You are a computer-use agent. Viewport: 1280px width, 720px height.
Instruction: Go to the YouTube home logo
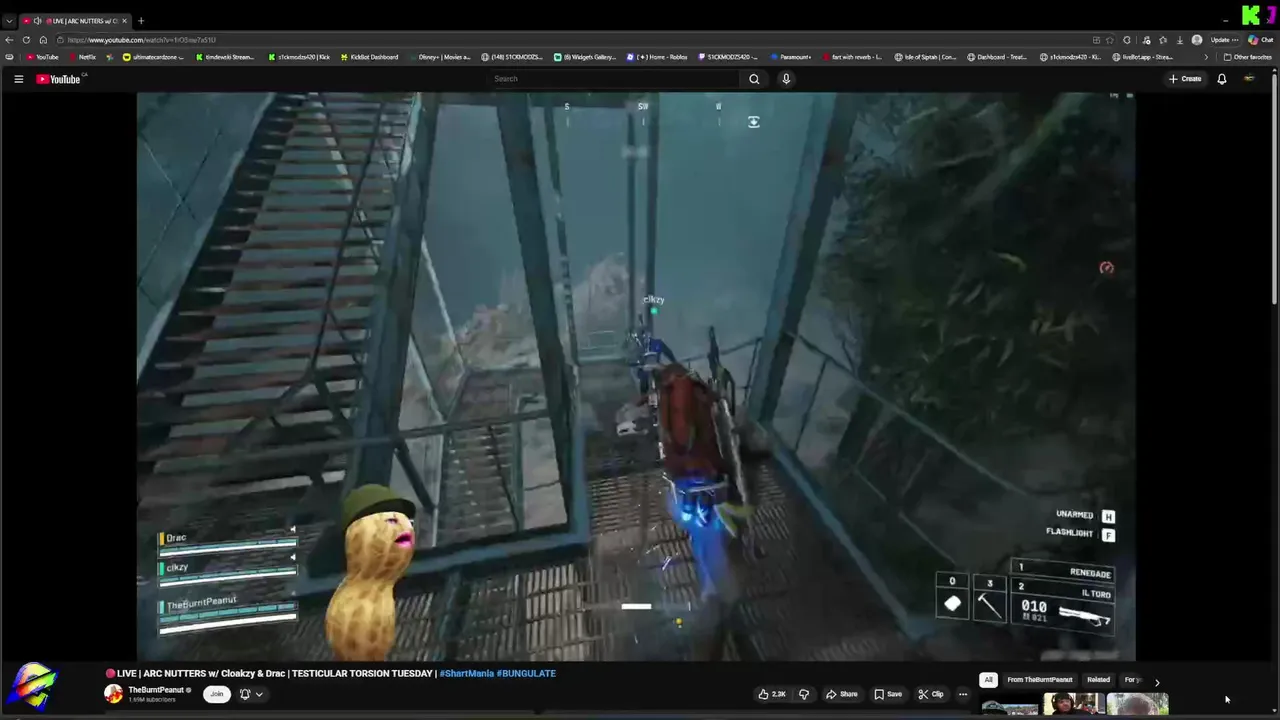pos(58,79)
